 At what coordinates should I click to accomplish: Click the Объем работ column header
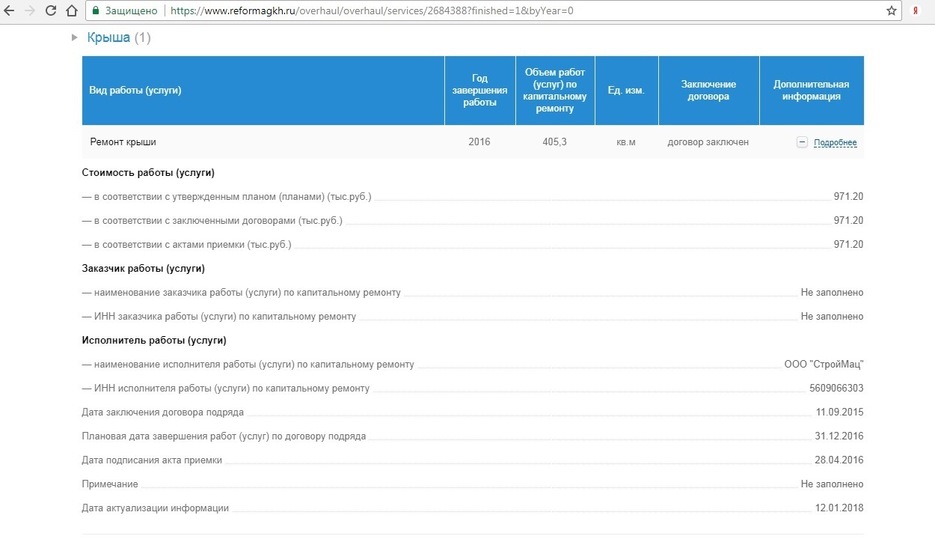(555, 90)
